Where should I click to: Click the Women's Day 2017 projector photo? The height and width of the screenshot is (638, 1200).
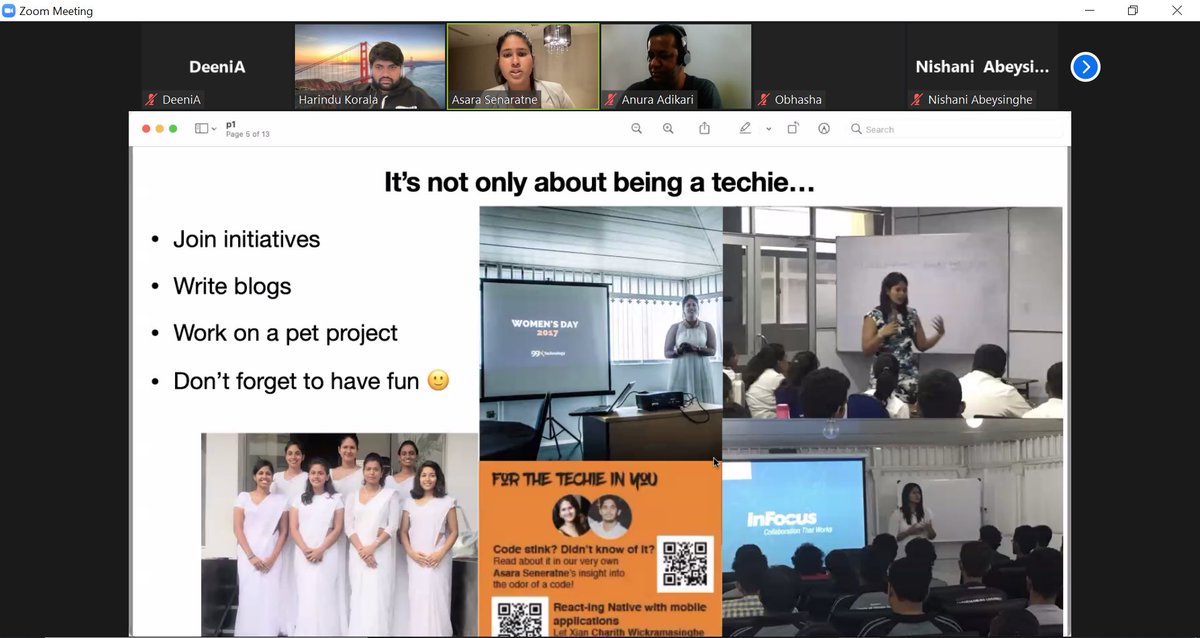pos(601,333)
